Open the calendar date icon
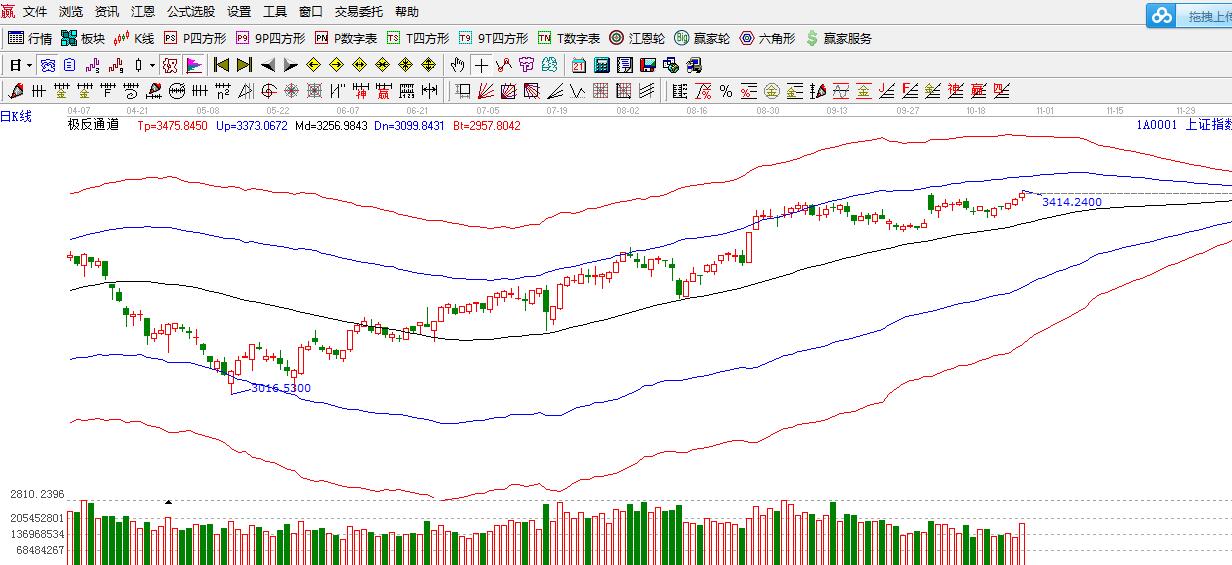This screenshot has width=1232, height=565. 579,65
